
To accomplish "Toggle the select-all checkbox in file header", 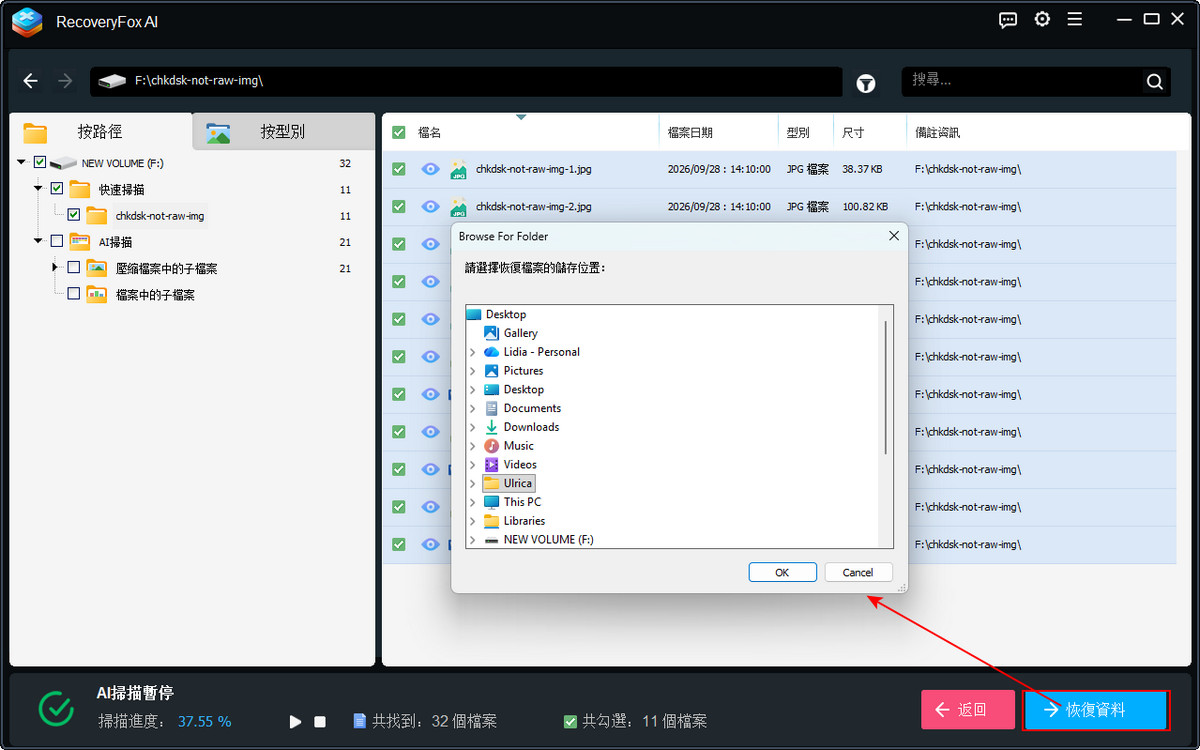I will (399, 132).
